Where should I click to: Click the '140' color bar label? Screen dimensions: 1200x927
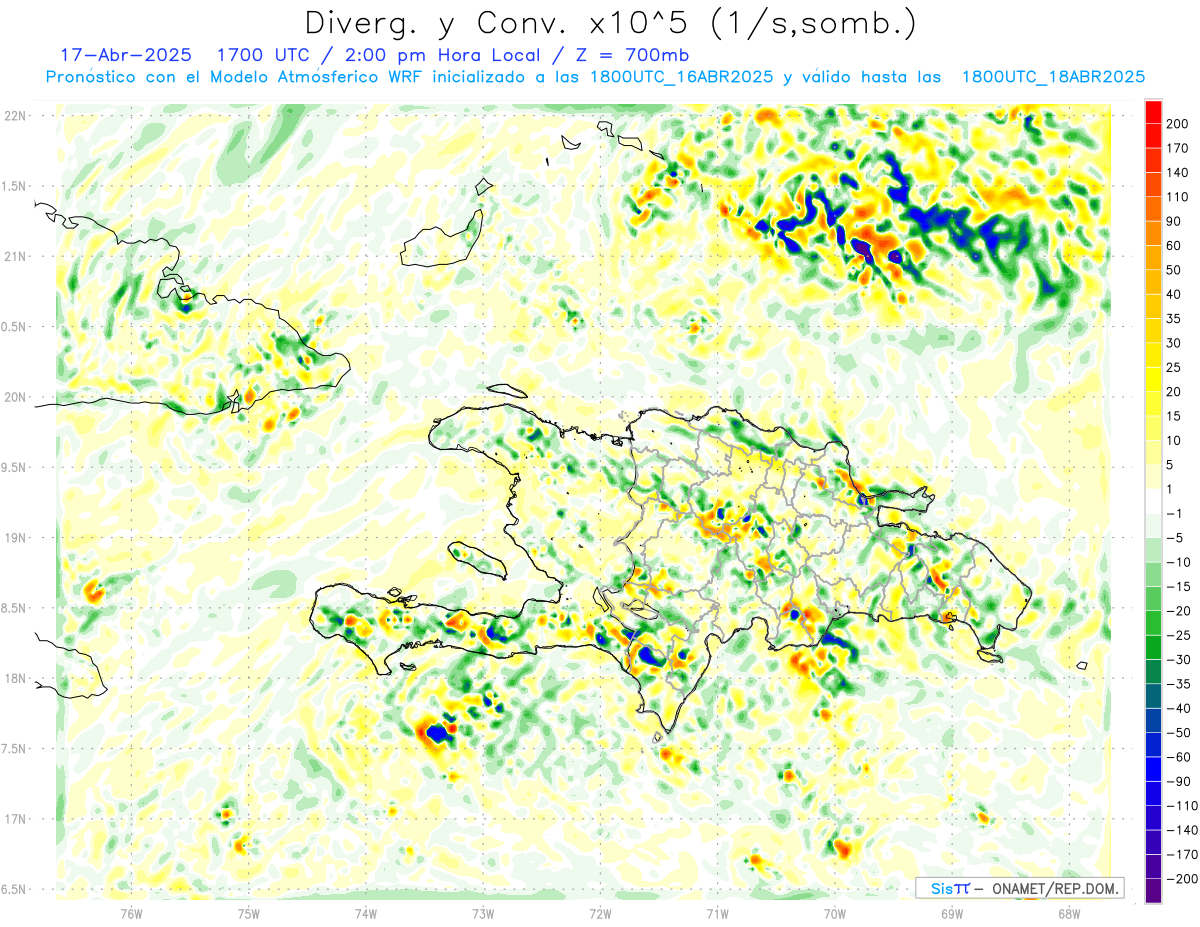[x=1177, y=172]
